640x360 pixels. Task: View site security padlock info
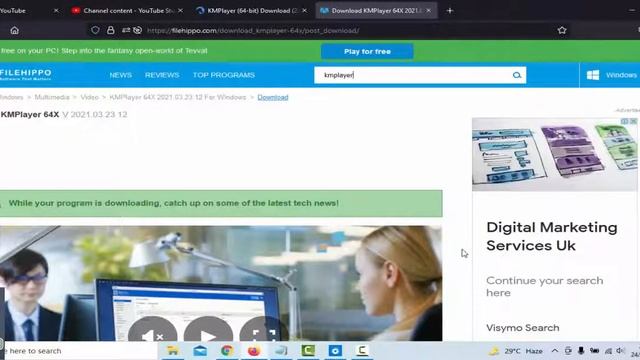coord(111,30)
